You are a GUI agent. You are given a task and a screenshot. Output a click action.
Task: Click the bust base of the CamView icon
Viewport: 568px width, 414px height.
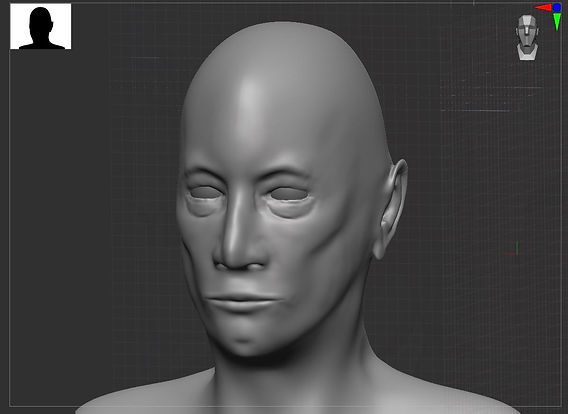527,52
